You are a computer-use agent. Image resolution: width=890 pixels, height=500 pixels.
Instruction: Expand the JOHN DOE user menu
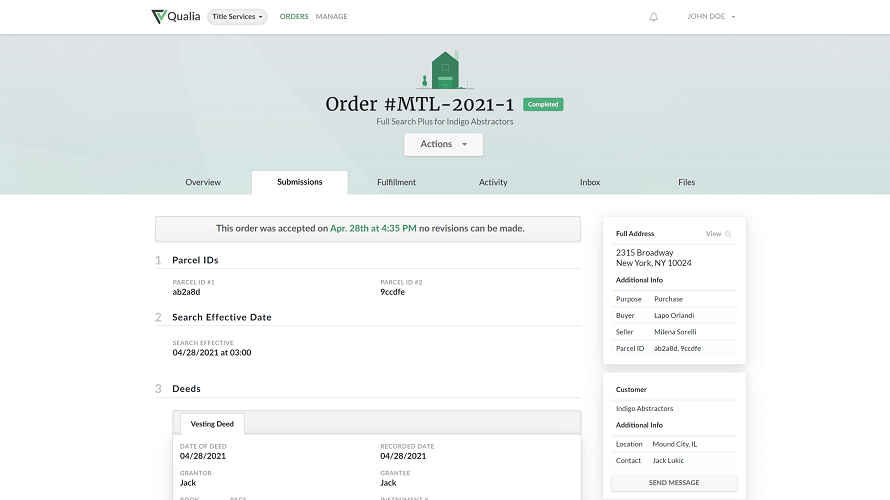click(711, 17)
